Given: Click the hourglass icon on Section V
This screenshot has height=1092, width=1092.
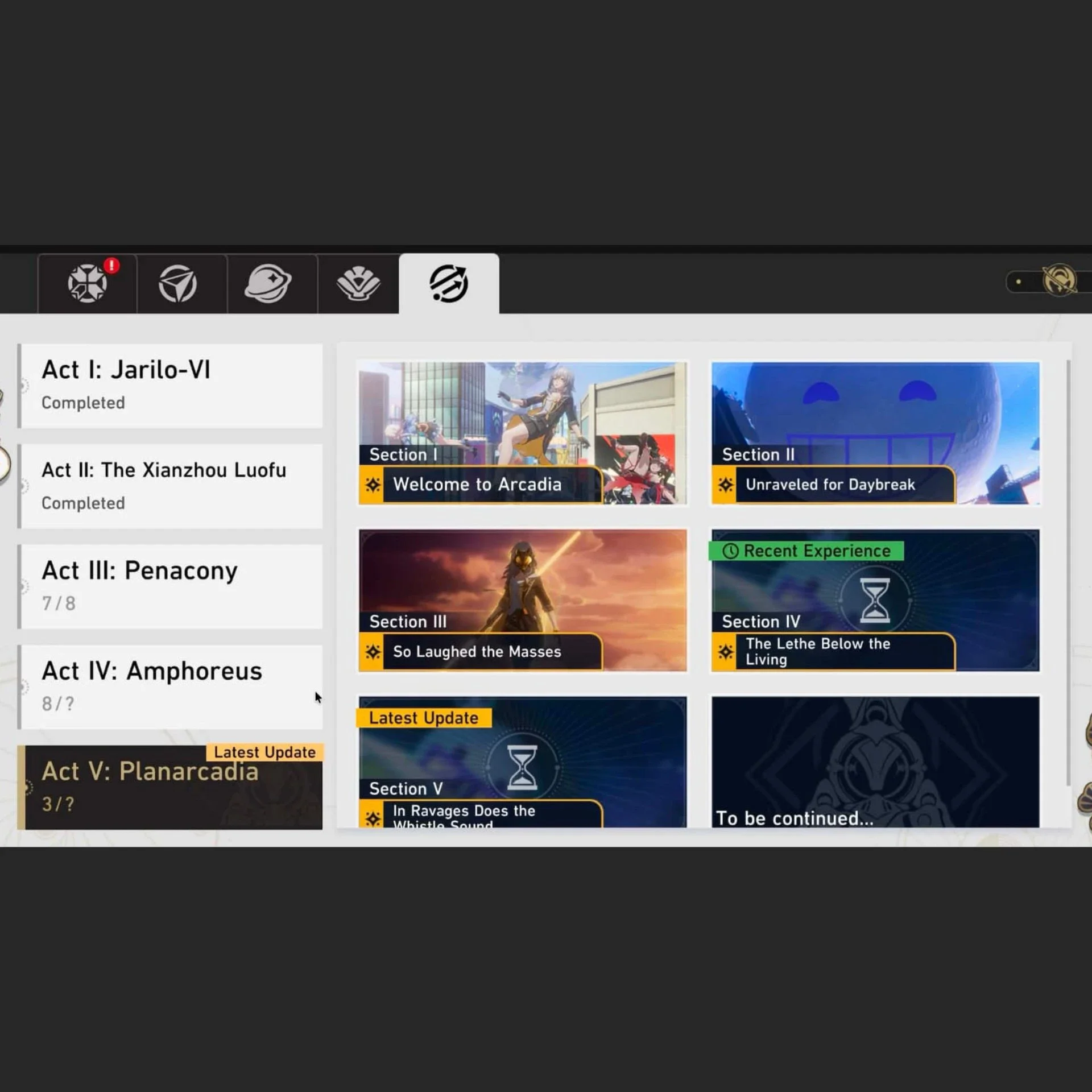Looking at the screenshot, I should click(x=522, y=768).
